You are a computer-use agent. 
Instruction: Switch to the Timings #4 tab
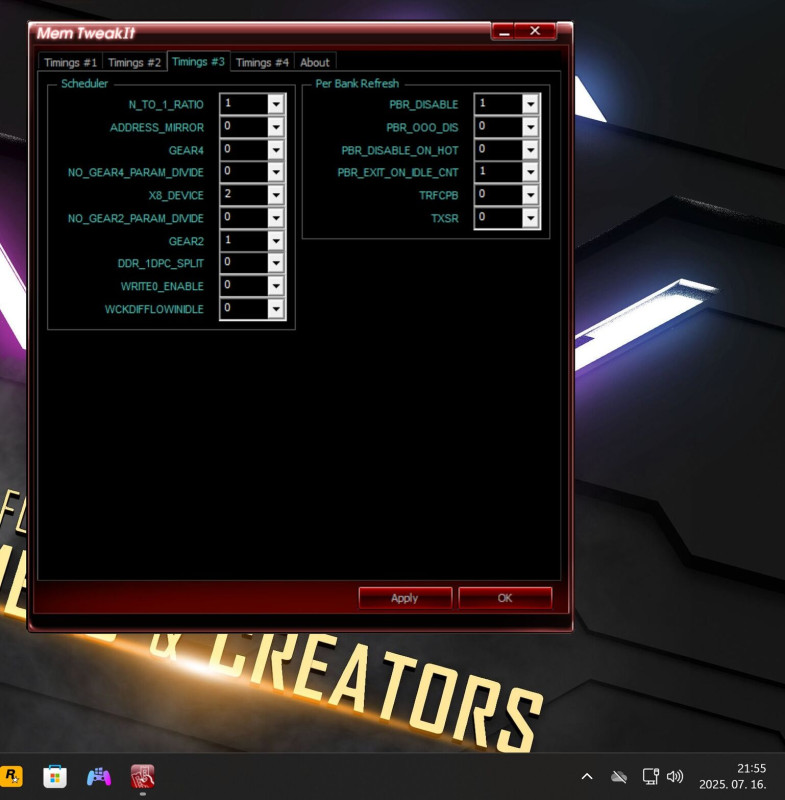(262, 63)
